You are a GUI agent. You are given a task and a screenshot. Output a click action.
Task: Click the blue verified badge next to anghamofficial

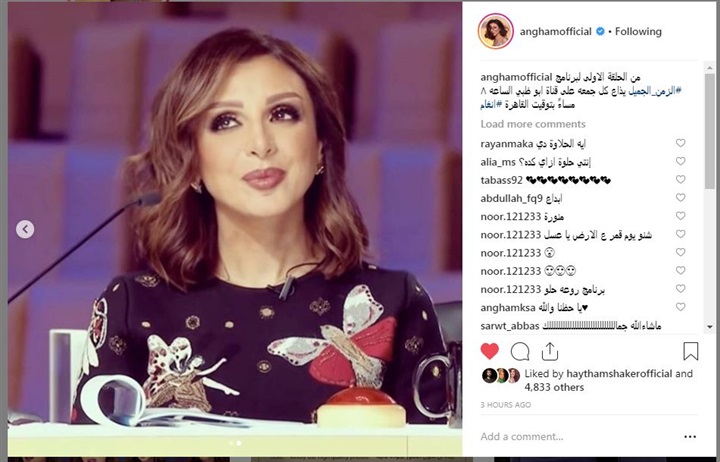pos(600,31)
